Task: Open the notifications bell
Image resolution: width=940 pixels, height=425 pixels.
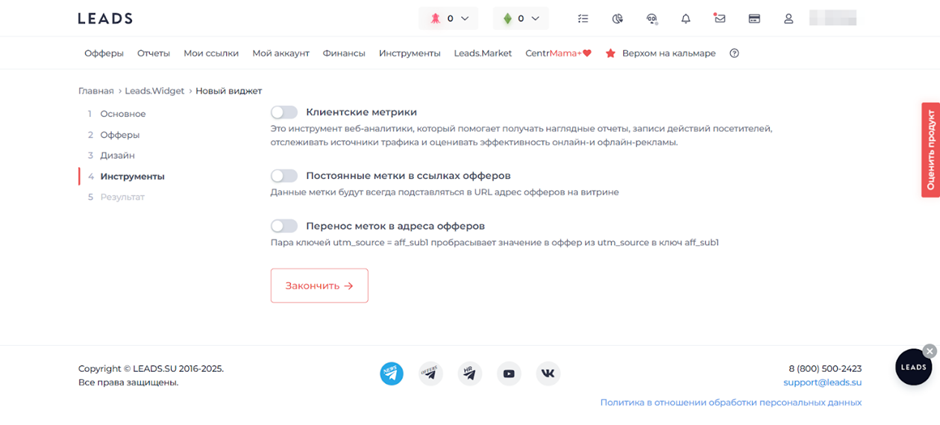Action: coord(686,19)
